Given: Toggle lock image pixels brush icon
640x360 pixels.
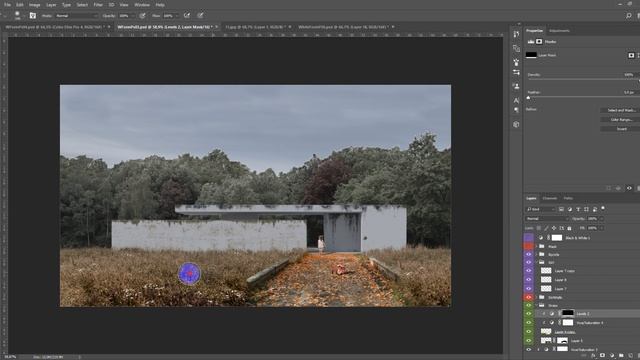Looking at the screenshot, I should (546, 228).
